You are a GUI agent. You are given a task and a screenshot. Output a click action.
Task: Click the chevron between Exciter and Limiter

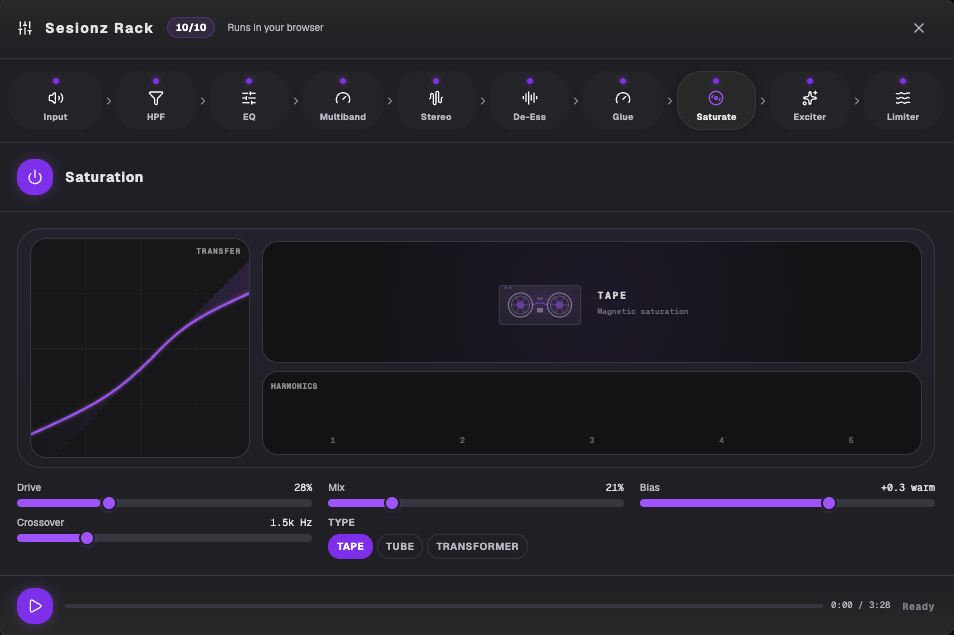[856, 101]
